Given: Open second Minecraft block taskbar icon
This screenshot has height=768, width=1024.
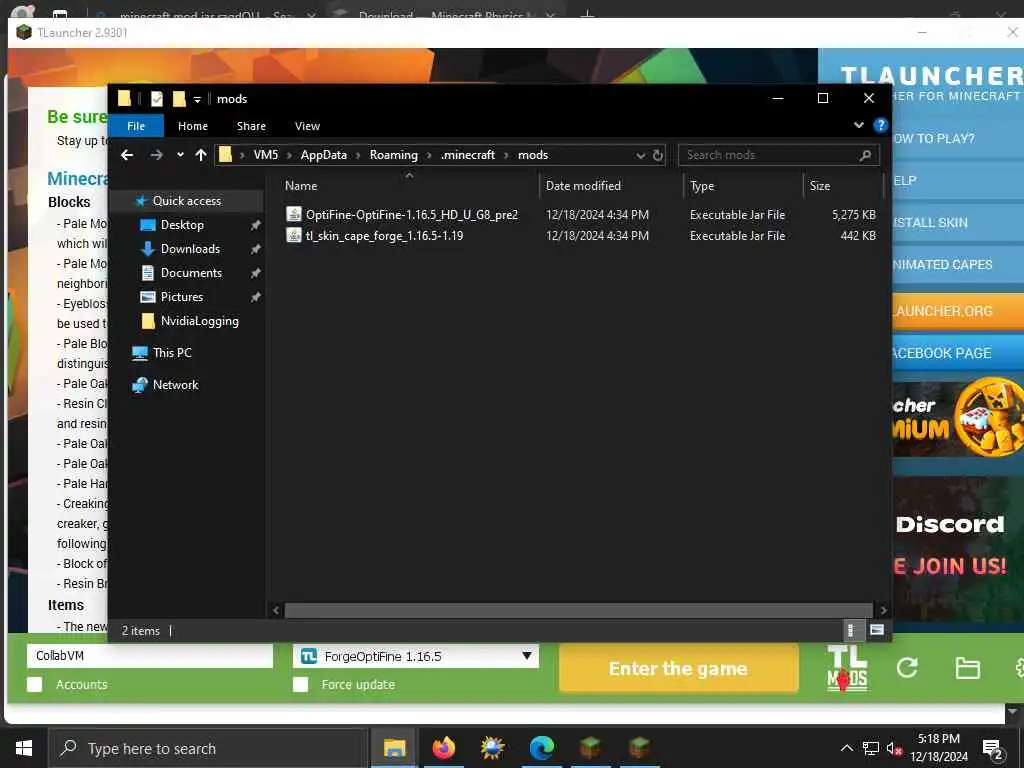Looking at the screenshot, I should [x=639, y=748].
